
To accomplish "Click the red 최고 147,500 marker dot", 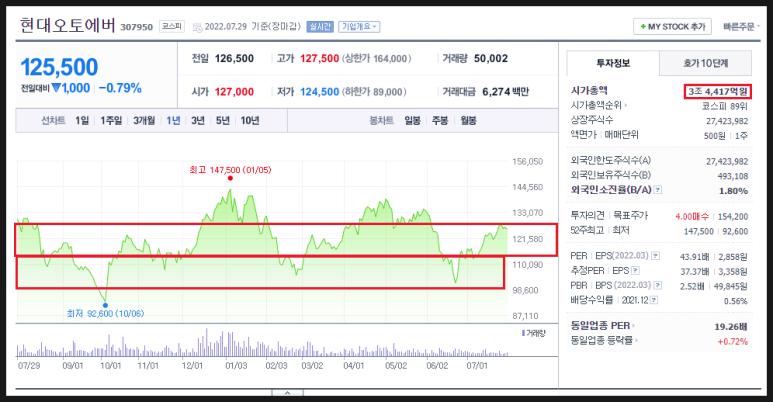I will (230, 178).
